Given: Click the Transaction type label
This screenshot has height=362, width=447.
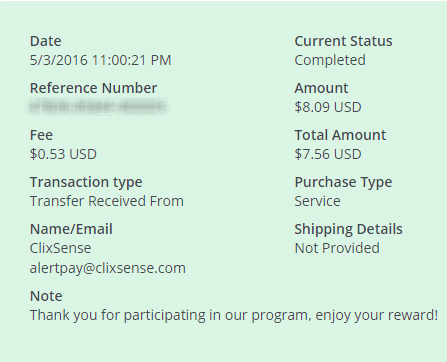Looking at the screenshot, I should tap(86, 182).
